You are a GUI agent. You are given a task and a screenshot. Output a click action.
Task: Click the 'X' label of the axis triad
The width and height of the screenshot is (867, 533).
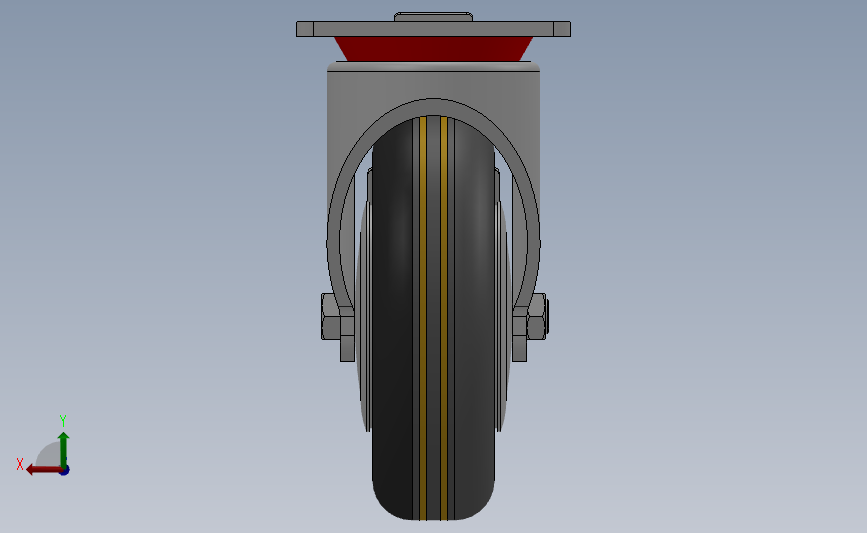click(20, 464)
